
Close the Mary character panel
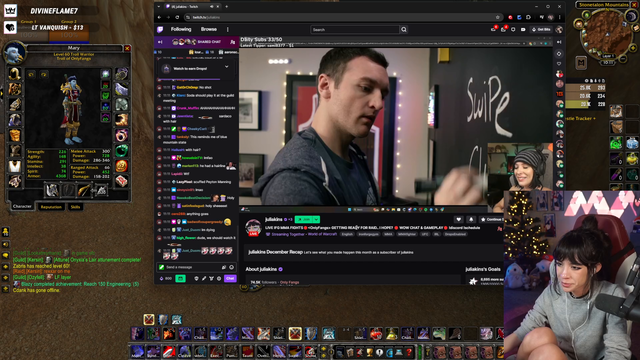point(127,48)
